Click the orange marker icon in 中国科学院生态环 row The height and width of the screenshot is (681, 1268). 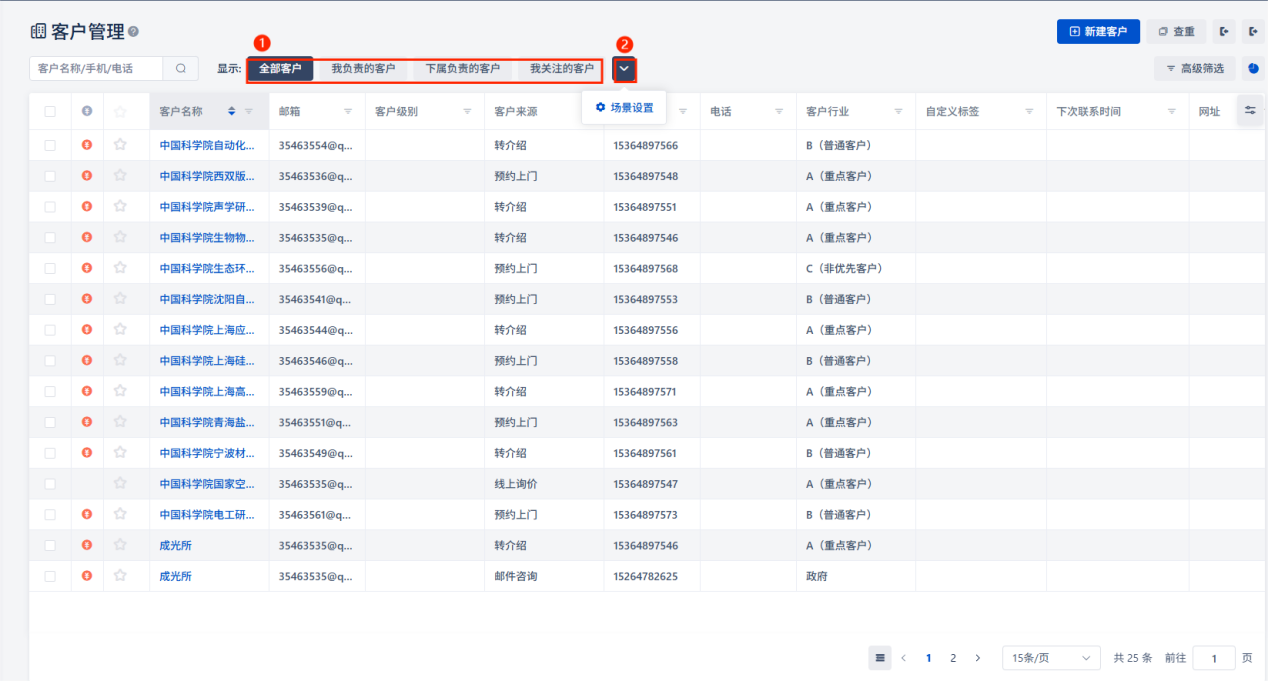point(87,268)
